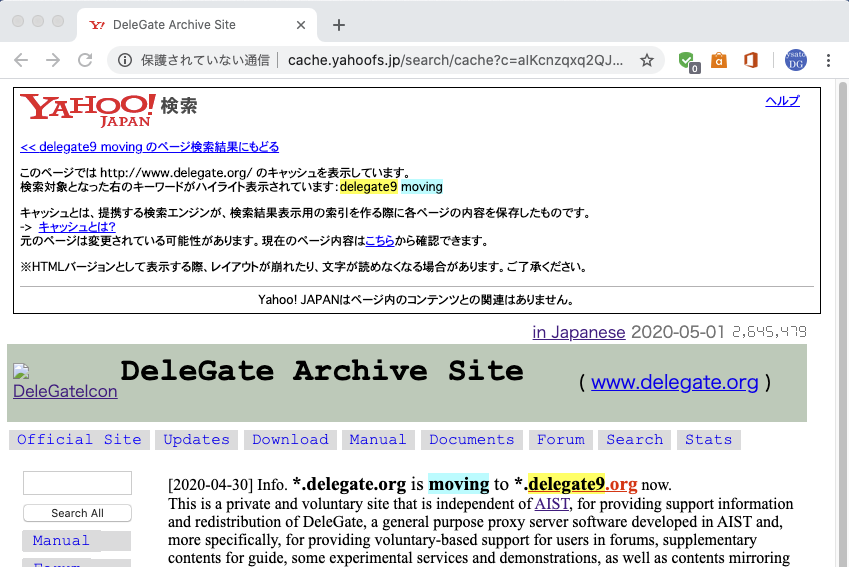Click the site search text field
The image size is (849, 567).
(x=77, y=483)
